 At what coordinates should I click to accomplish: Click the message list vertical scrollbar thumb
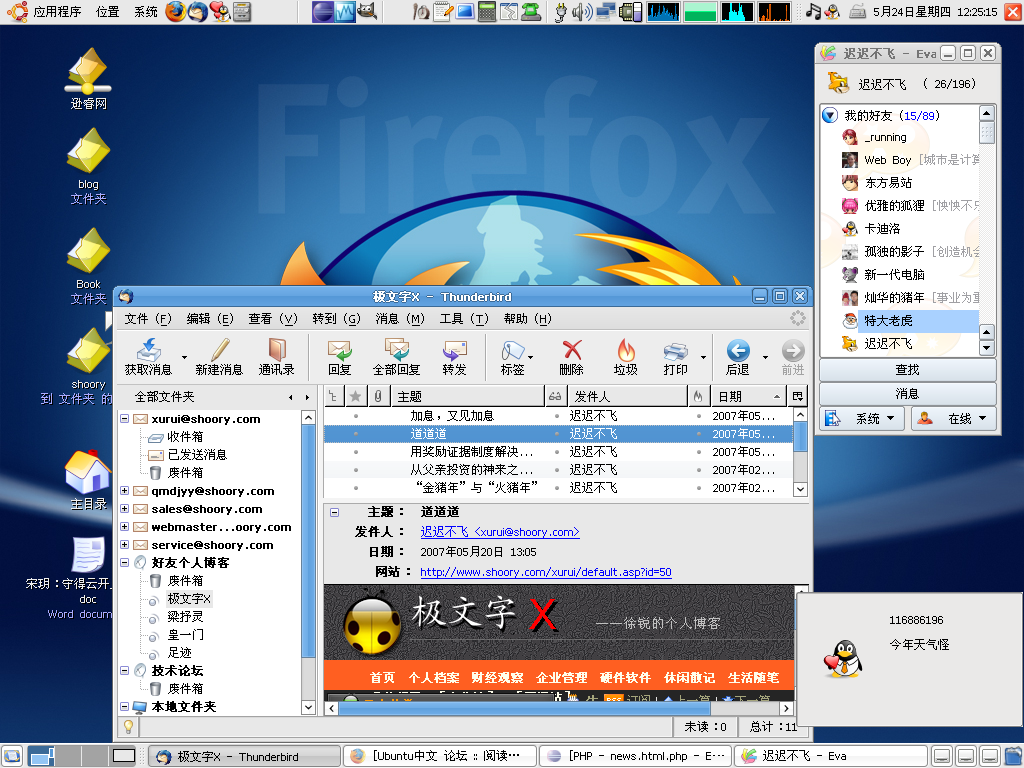(x=801, y=434)
